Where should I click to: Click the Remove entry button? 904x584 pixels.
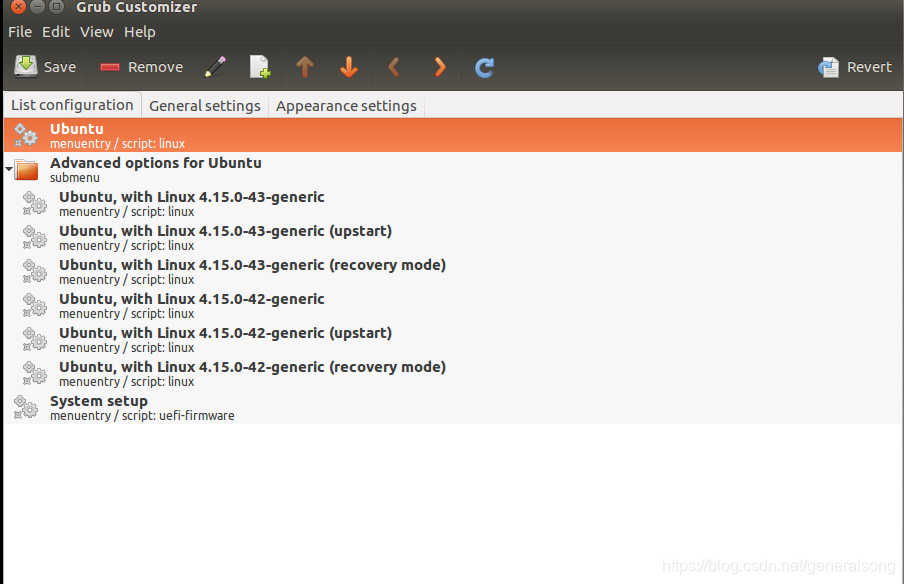pyautogui.click(x=141, y=67)
